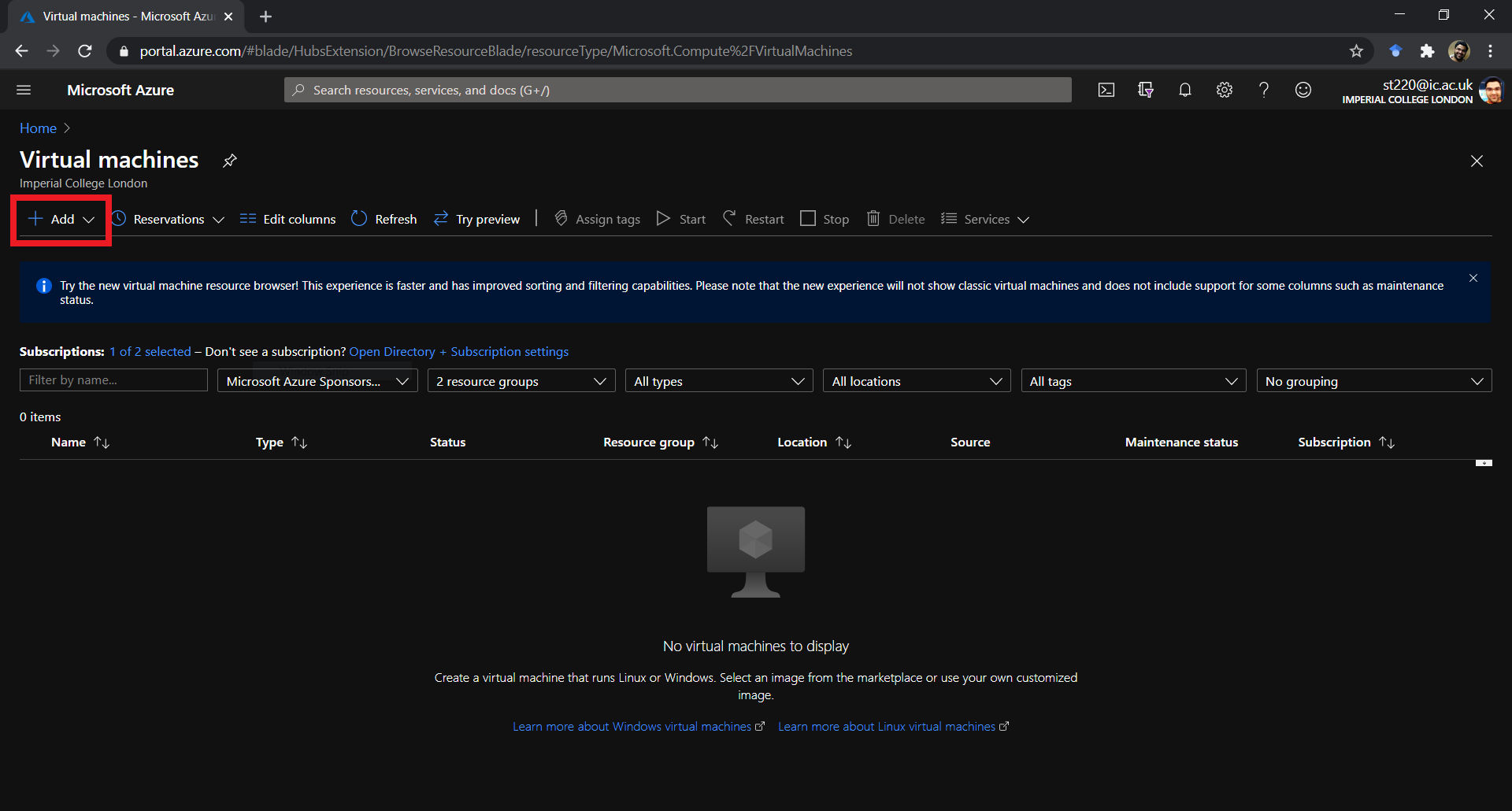Click Assign tags
Viewport: 1512px width, 811px height.
[x=597, y=219]
